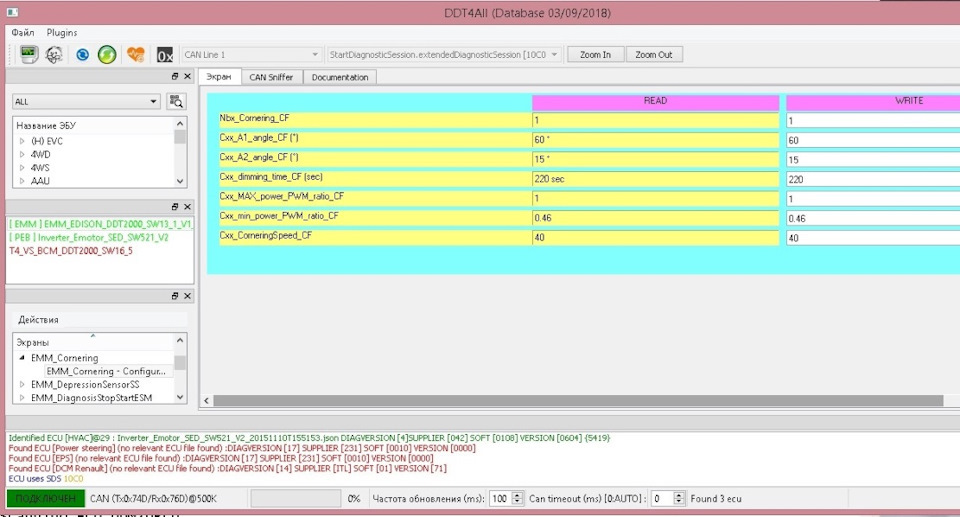Close the Действия panel

187,296
